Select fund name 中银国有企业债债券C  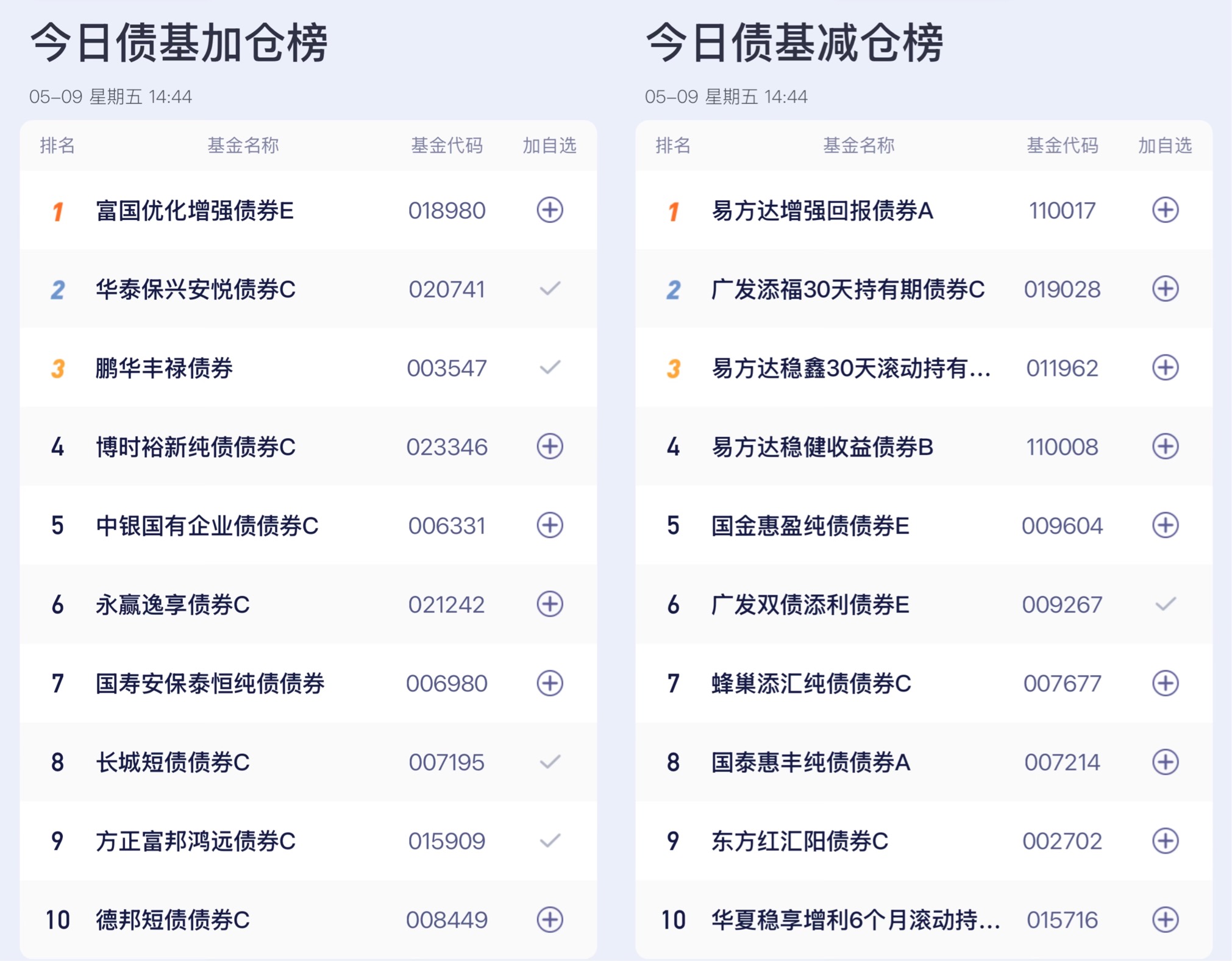207,526
